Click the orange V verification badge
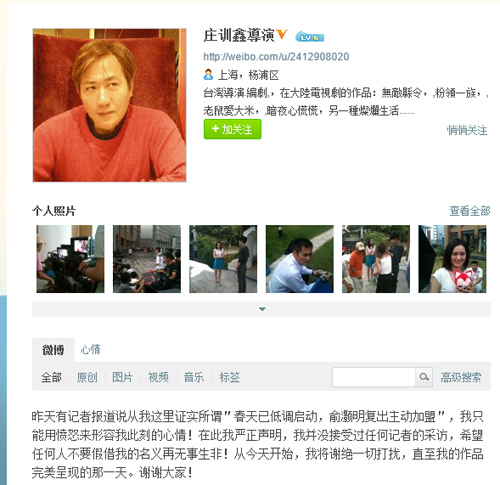The image size is (500, 485). tap(282, 34)
